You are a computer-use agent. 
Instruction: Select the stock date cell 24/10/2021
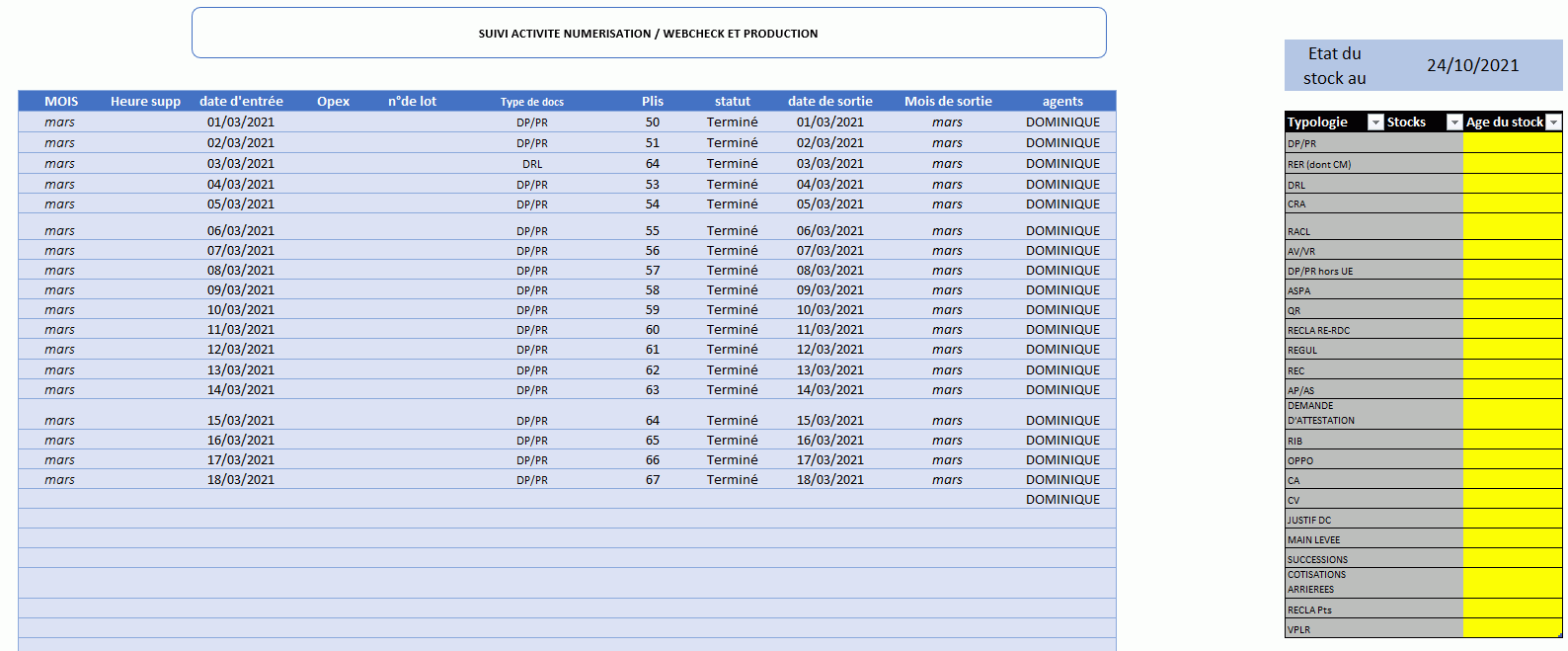[x=1472, y=65]
